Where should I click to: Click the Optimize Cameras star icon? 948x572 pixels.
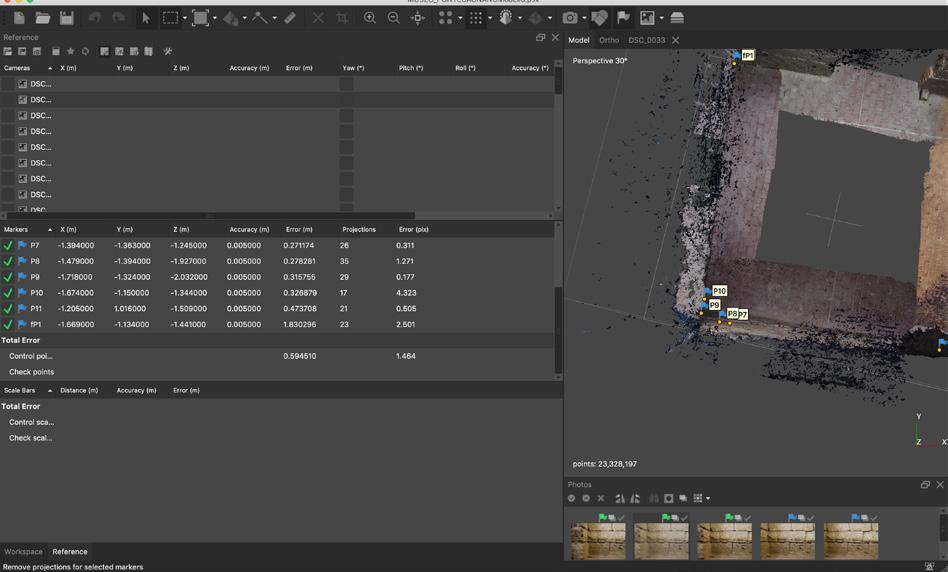[x=71, y=51]
